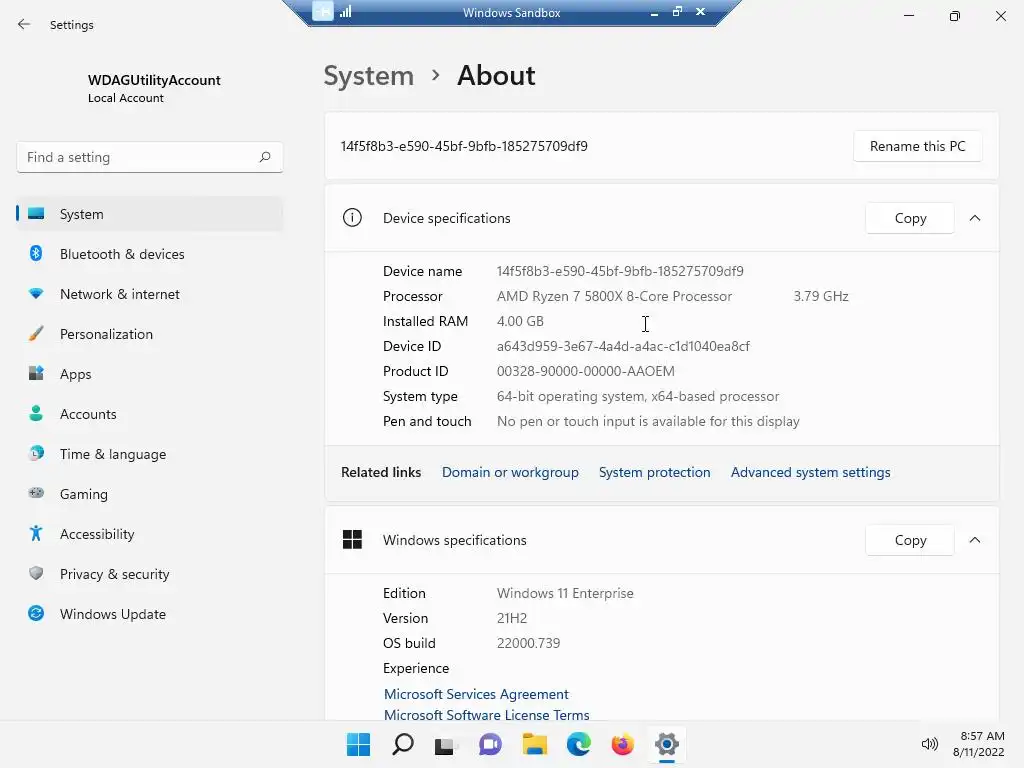Click the Installed RAM value 4.00 GB

520,321
